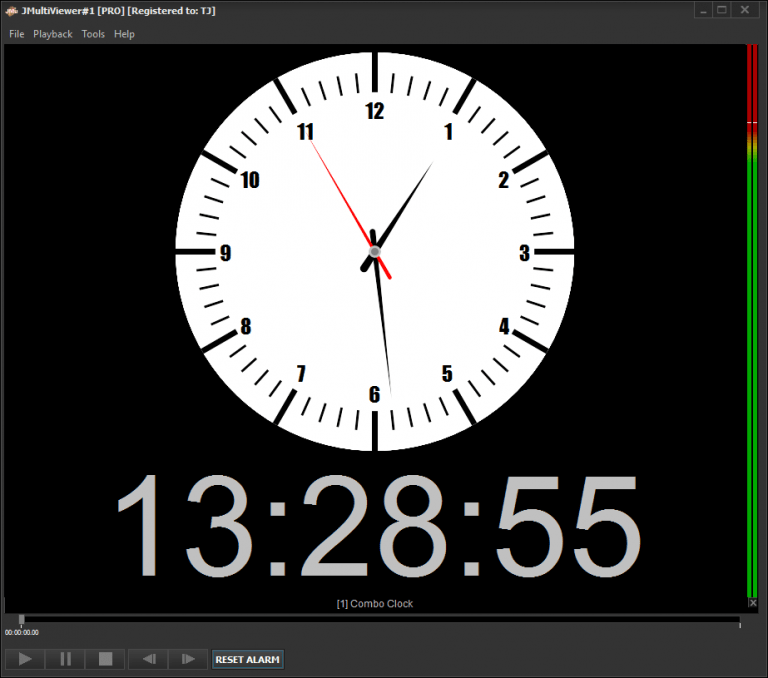768x678 pixels.
Task: Click the analog clock face
Action: (x=375, y=251)
